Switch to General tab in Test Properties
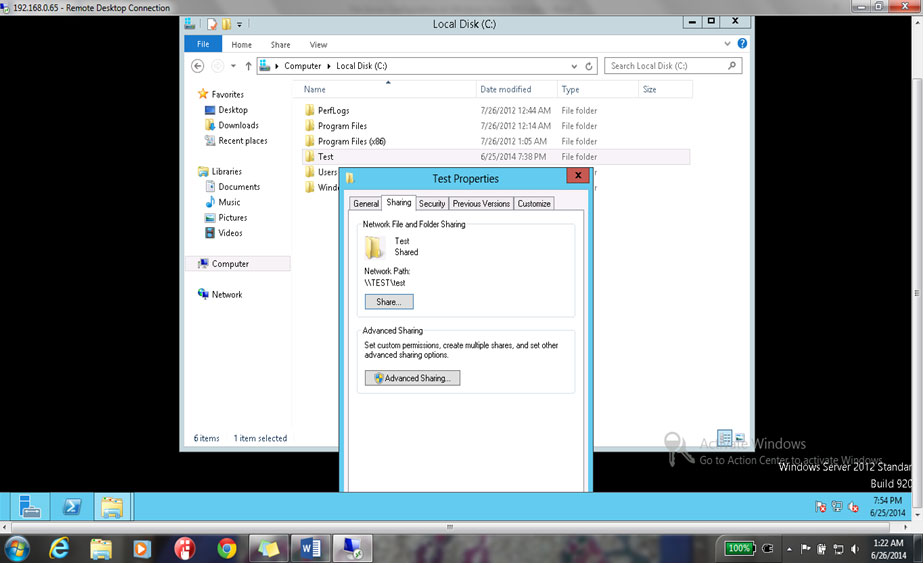 point(366,203)
